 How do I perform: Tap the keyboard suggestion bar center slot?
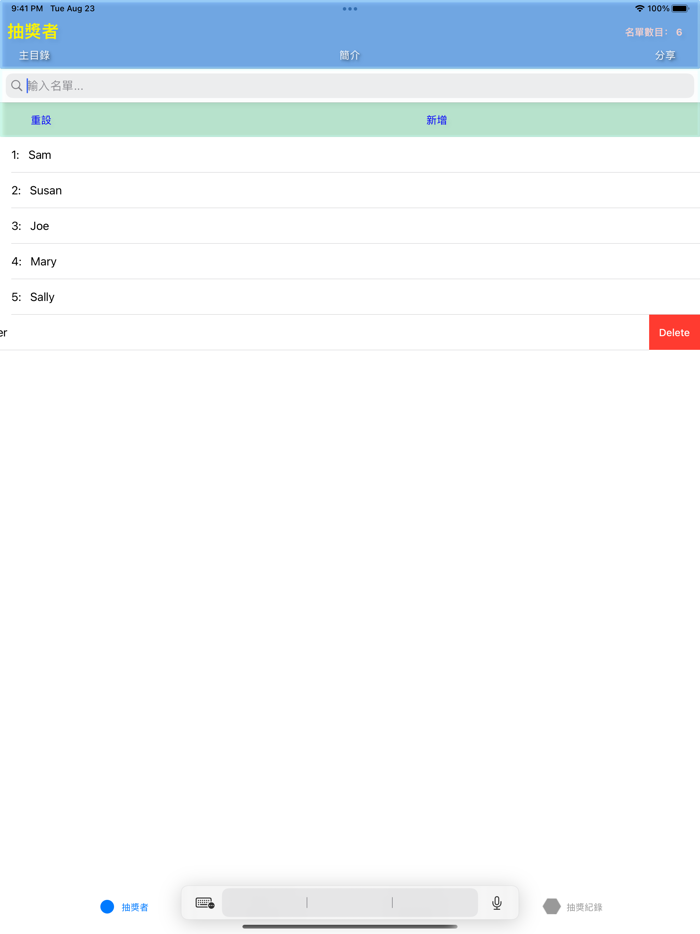tap(350, 903)
